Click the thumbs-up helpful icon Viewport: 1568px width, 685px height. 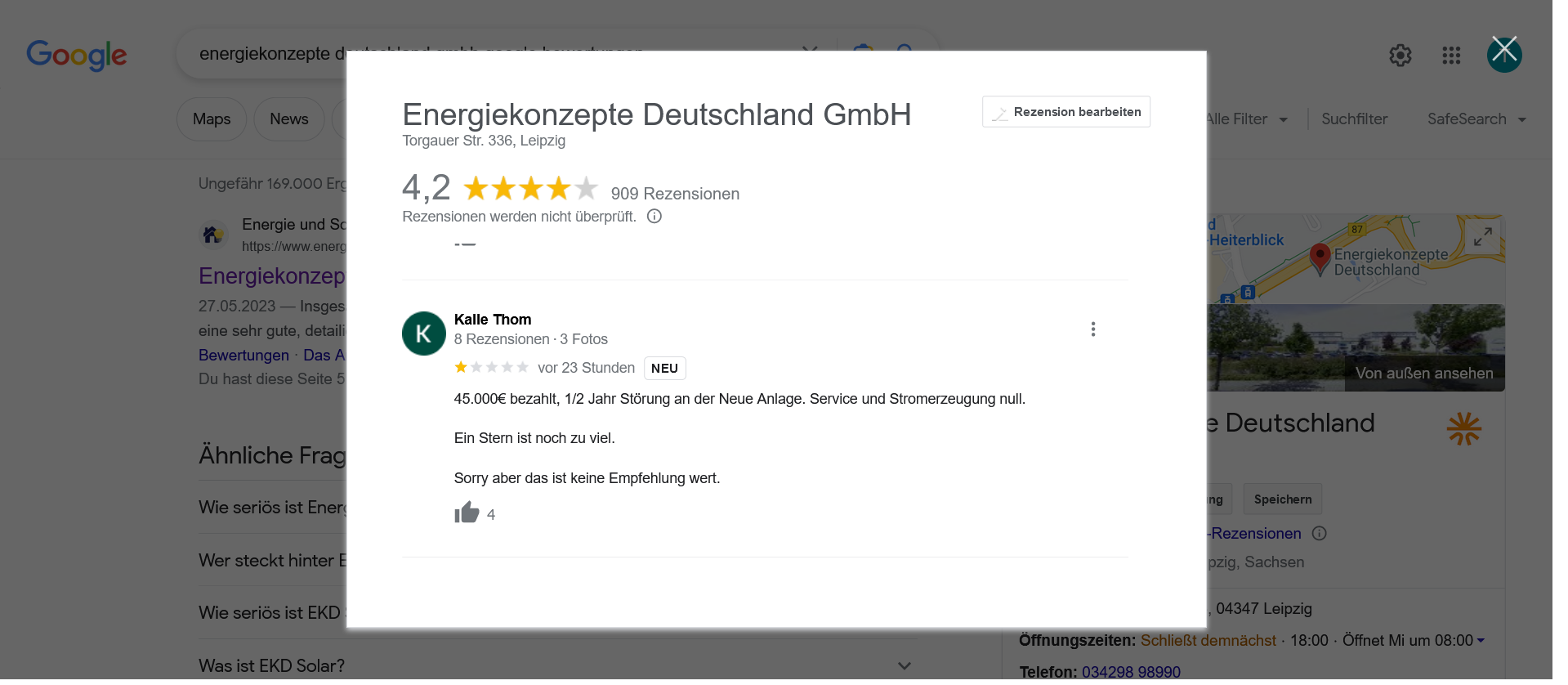pos(467,513)
